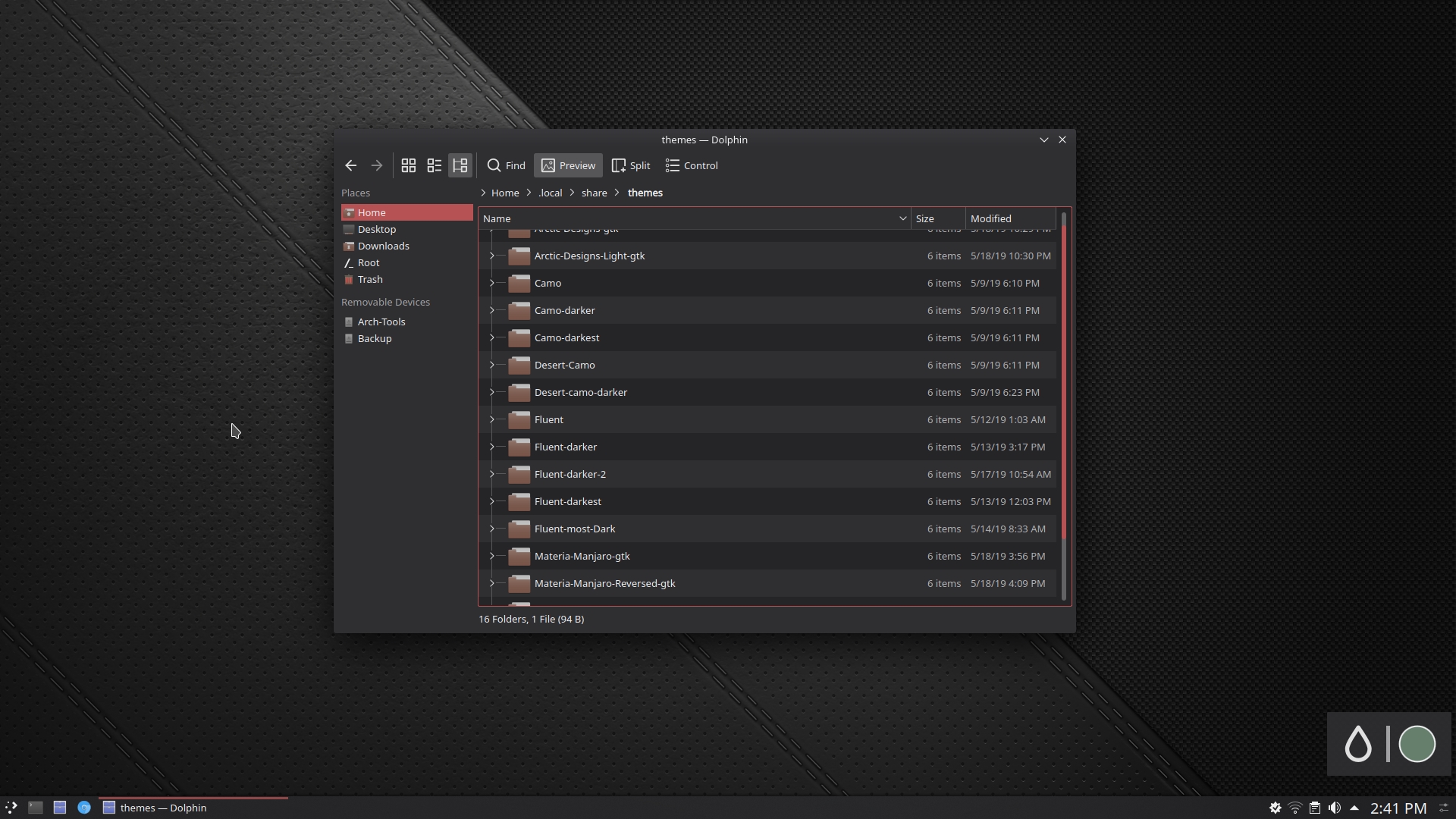Toggle the Split view button
Screen dimensions: 1456x819
click(631, 165)
